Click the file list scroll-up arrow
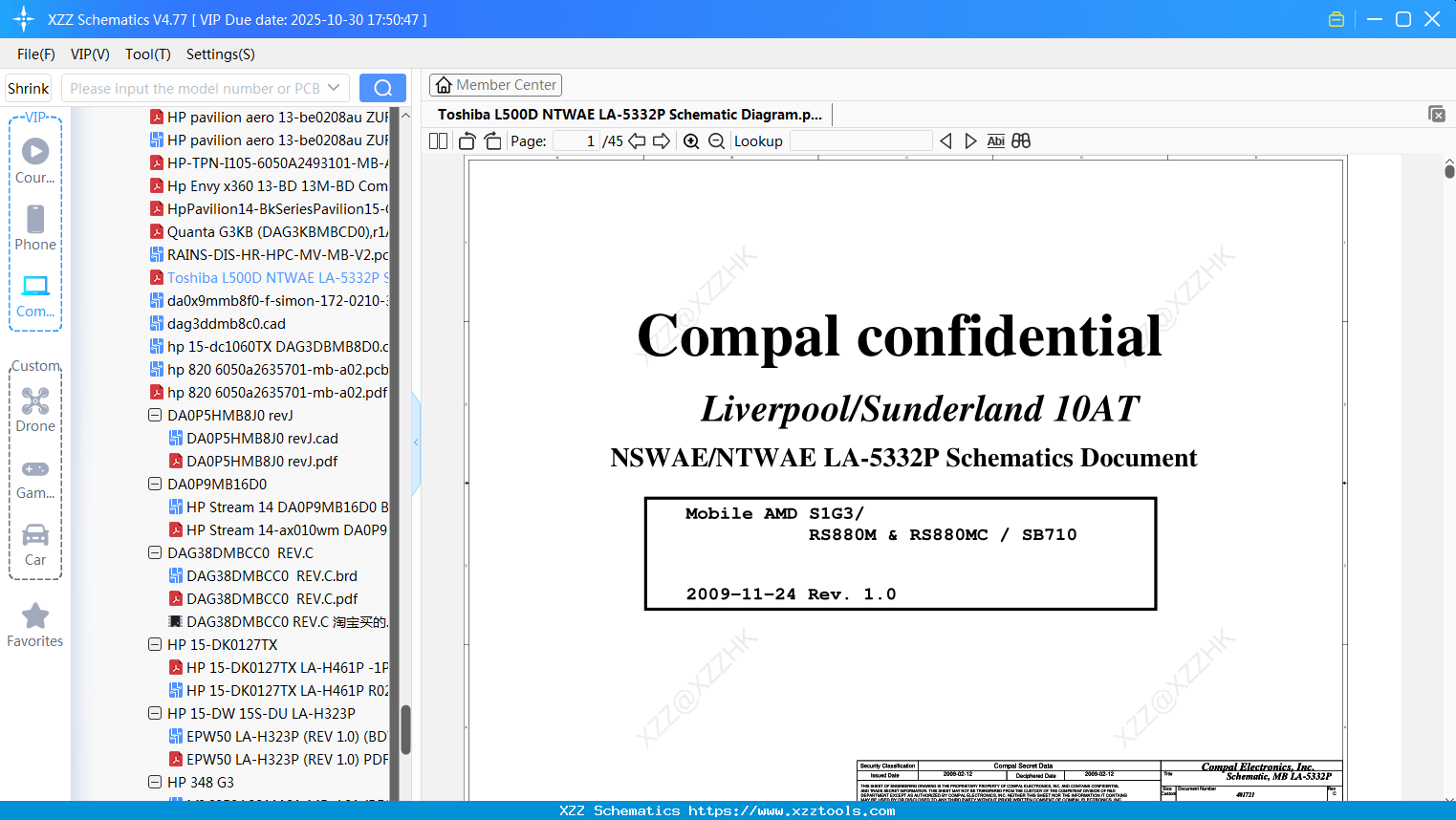This screenshot has height=820, width=1456. click(405, 115)
